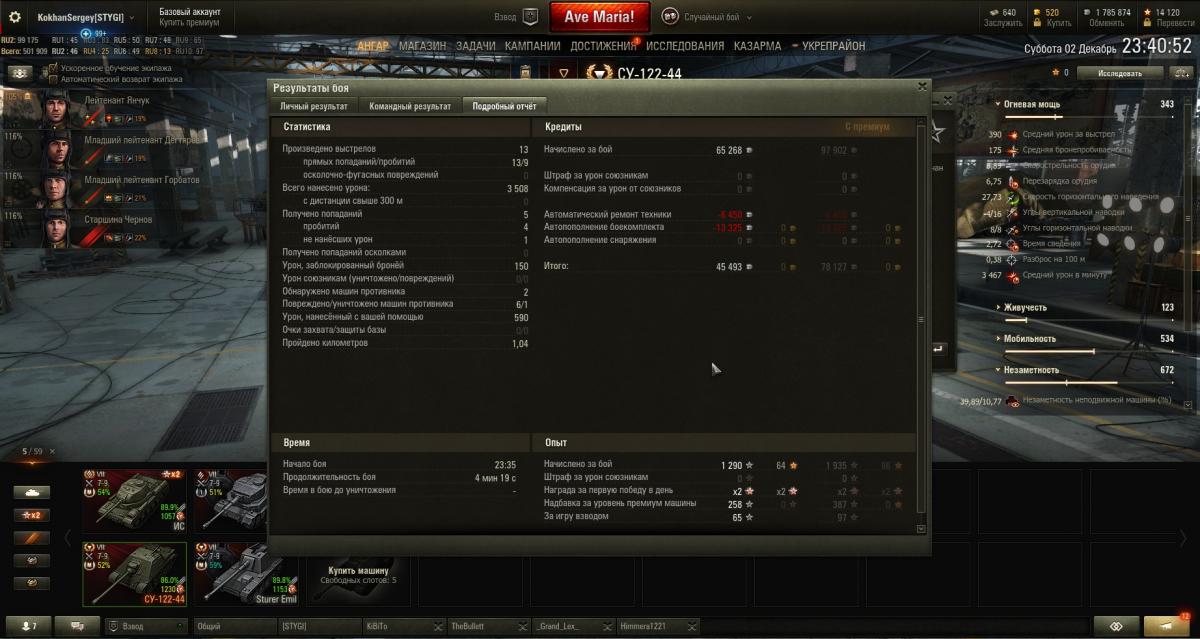Viewport: 1200px width, 639px height.
Task: Toggle the x2 bonus vehicle filter
Action: pyautogui.click(x=32, y=515)
